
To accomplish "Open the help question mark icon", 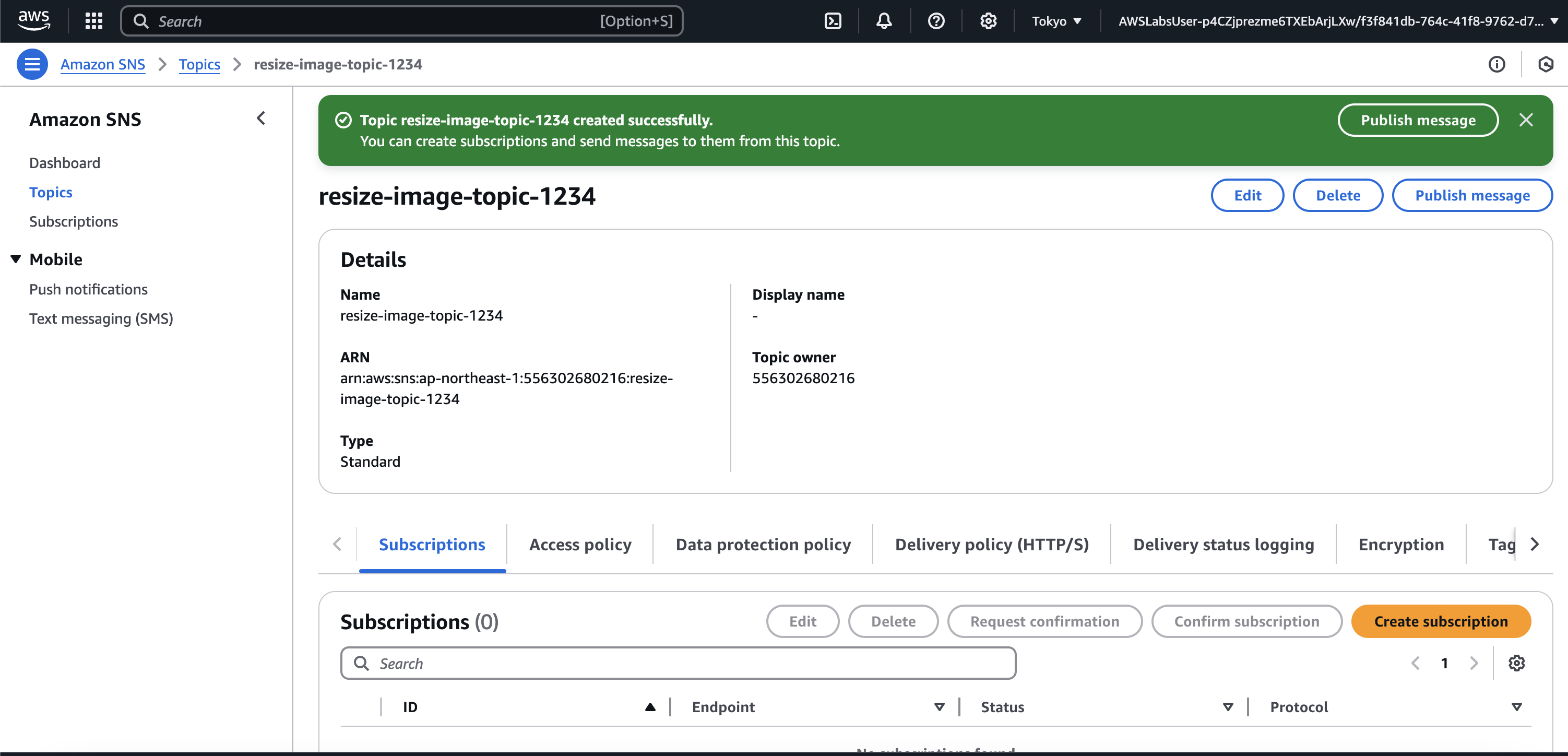I will (x=936, y=21).
